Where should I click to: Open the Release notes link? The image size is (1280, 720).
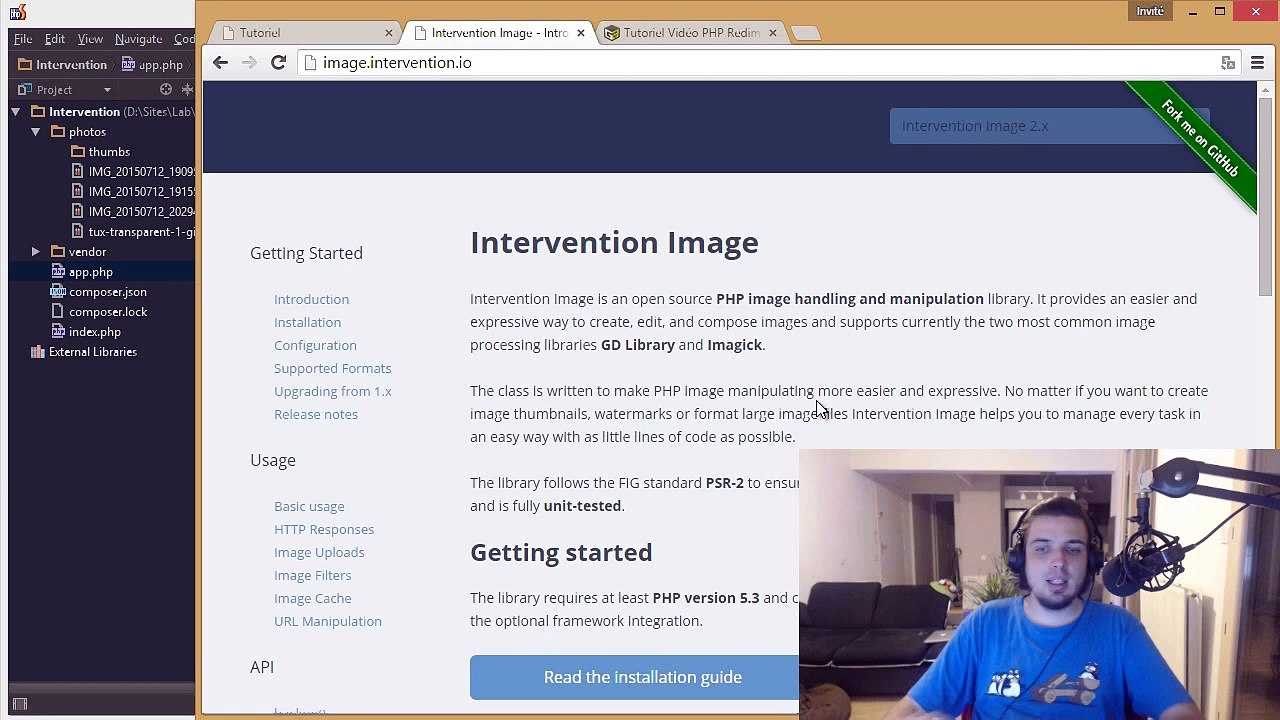click(315, 414)
